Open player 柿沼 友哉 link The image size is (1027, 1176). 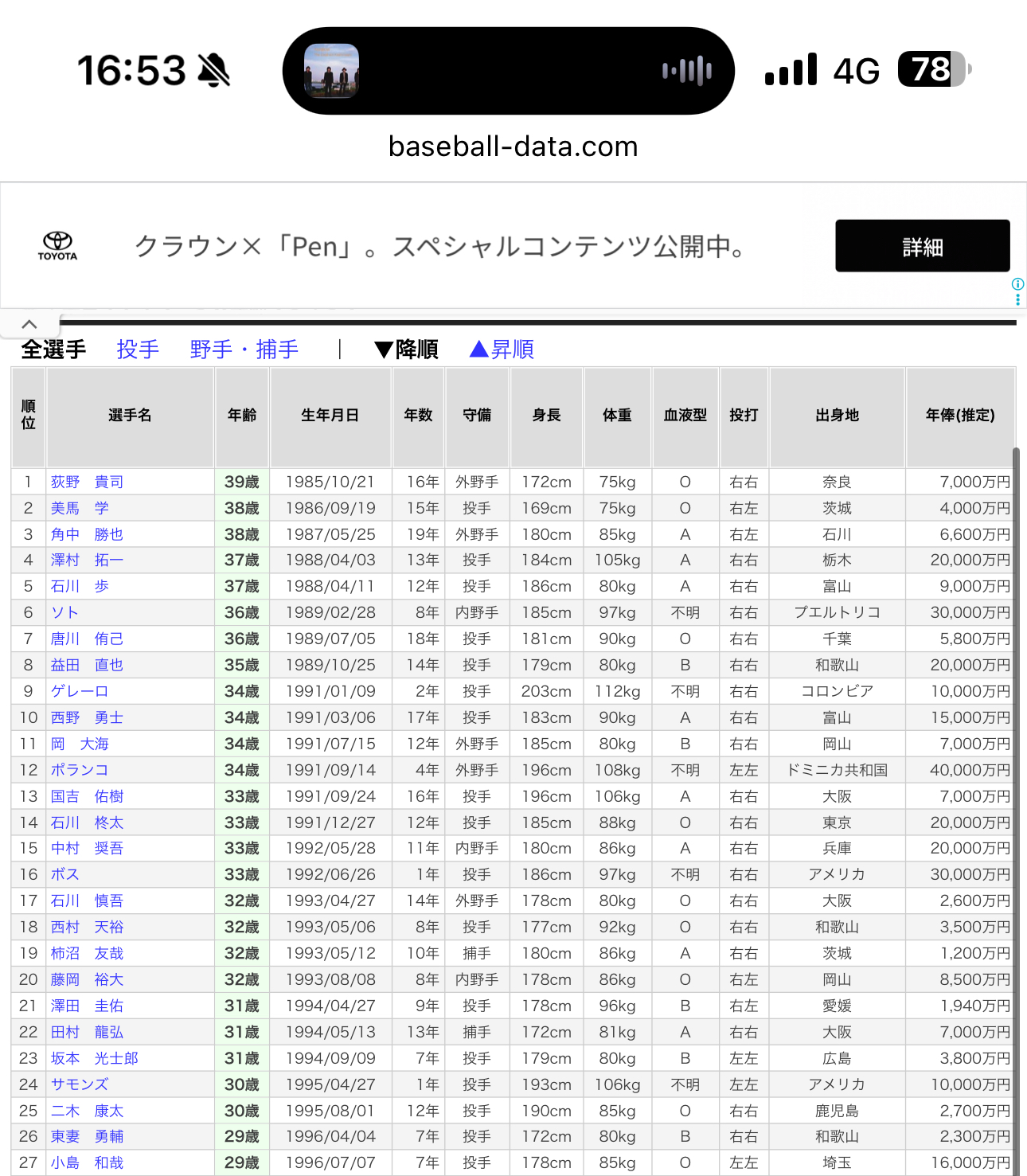pos(87,953)
